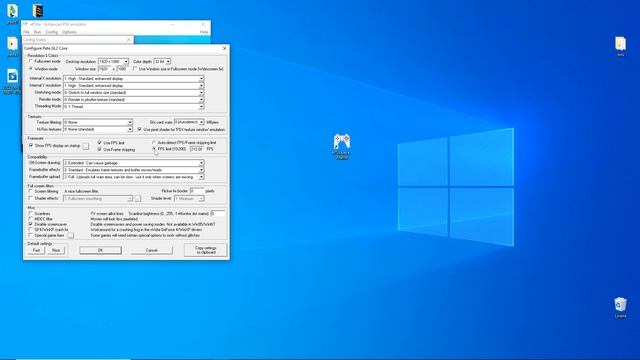Click the Window size height field

[122, 69]
